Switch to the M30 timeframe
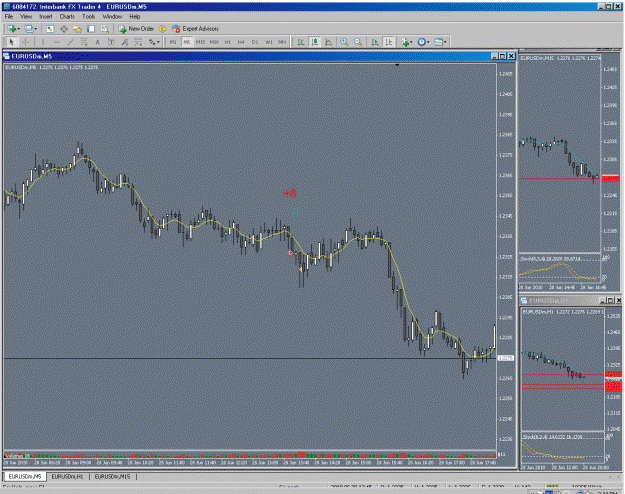 [214, 42]
